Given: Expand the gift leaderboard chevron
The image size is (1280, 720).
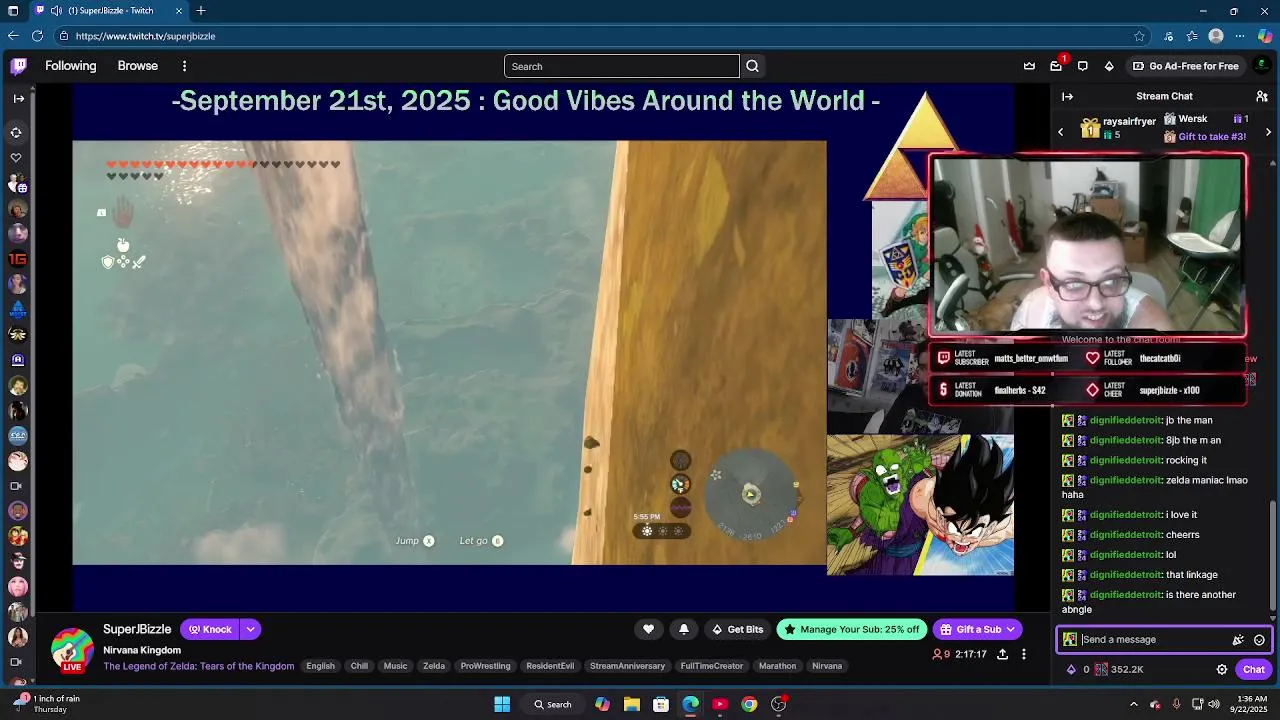Looking at the screenshot, I should 1268,132.
